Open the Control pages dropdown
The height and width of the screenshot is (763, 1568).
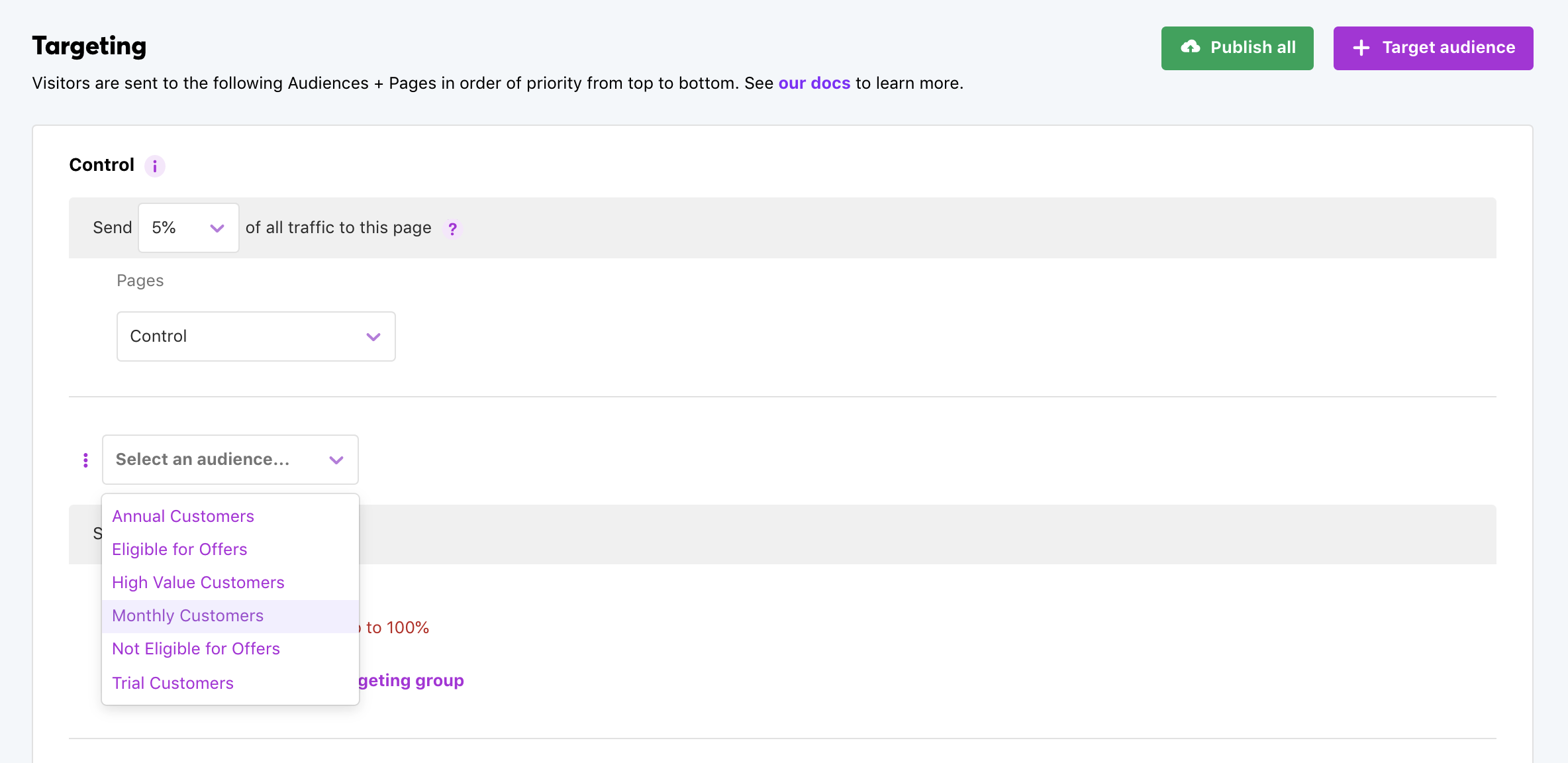[256, 336]
